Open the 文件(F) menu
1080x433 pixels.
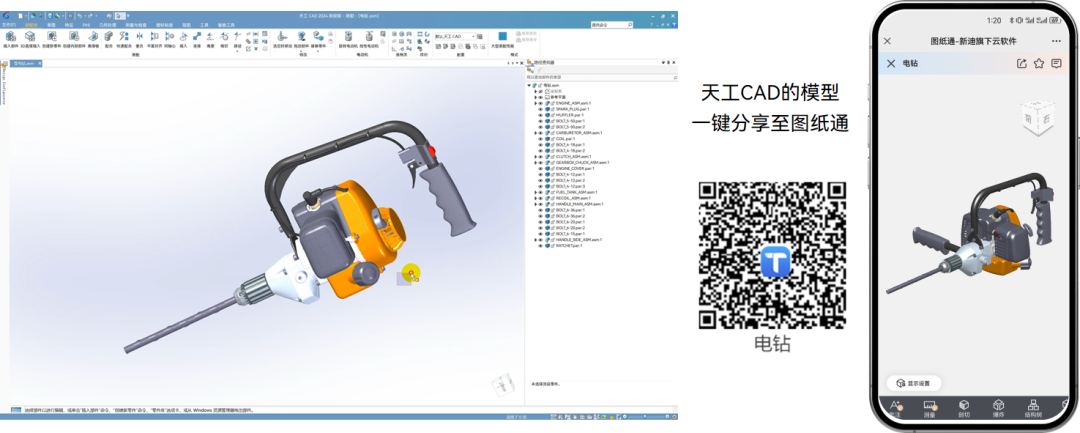[x=9, y=25]
